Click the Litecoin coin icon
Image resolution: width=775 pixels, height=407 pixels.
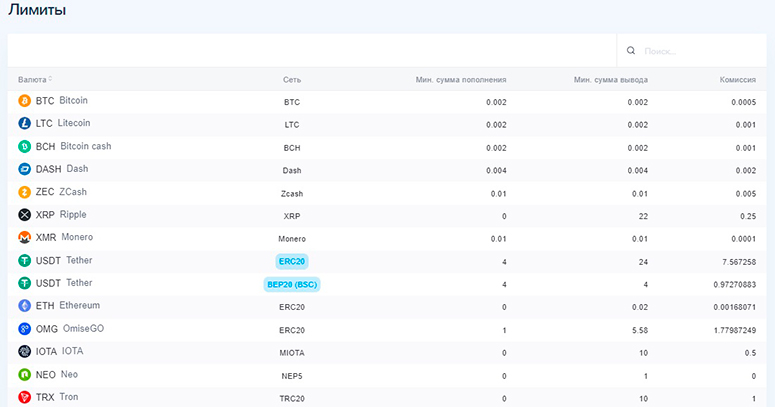(x=24, y=123)
